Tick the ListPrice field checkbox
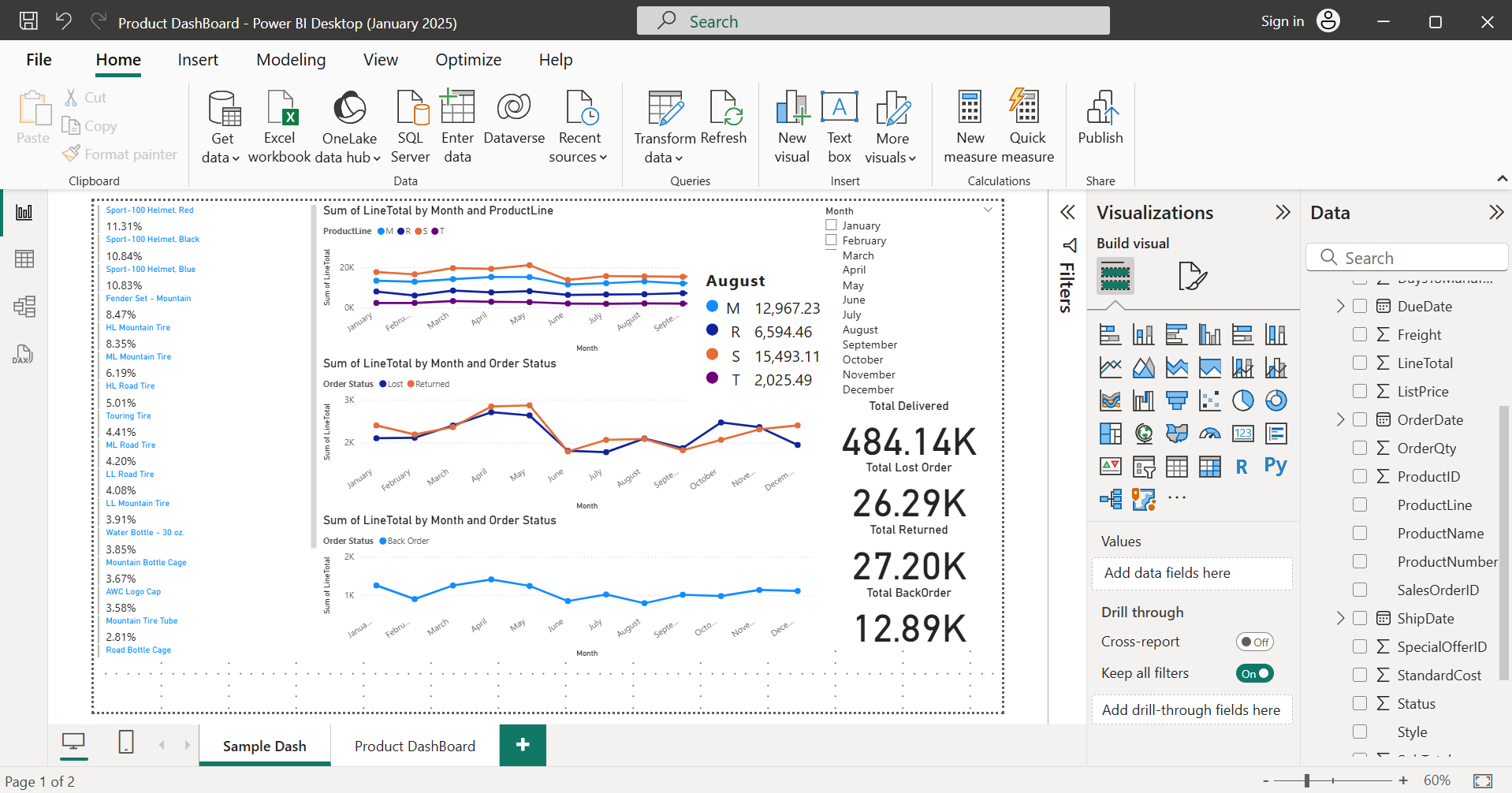 pyautogui.click(x=1360, y=391)
